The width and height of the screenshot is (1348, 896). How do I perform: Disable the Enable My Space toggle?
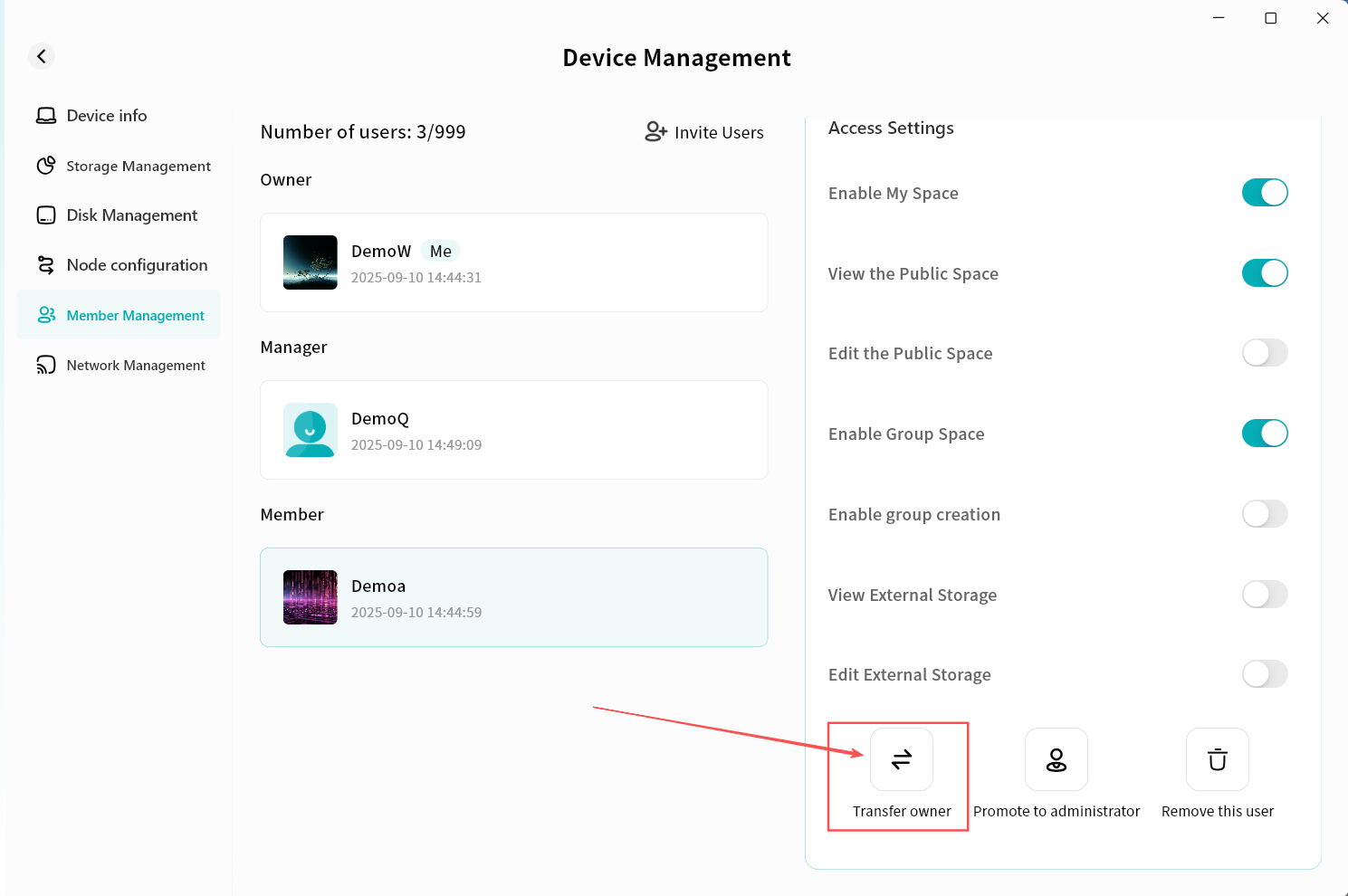pos(1264,193)
